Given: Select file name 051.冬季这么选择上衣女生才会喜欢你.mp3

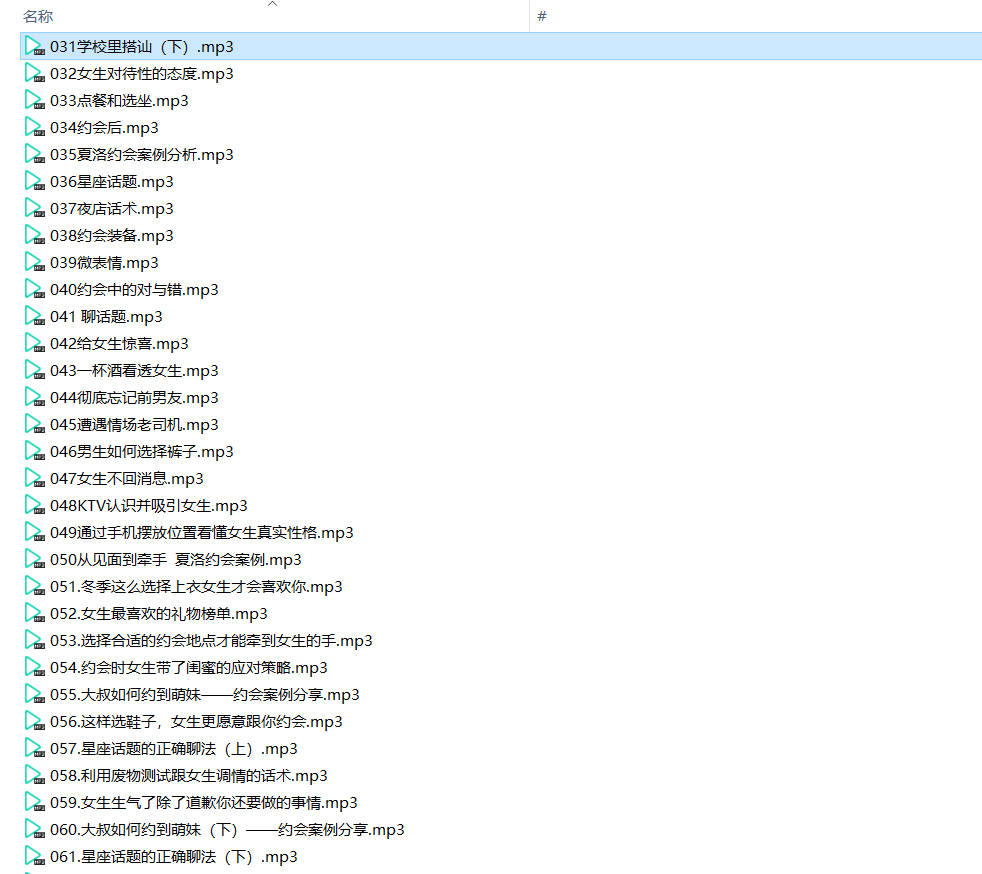Looking at the screenshot, I should [196, 585].
